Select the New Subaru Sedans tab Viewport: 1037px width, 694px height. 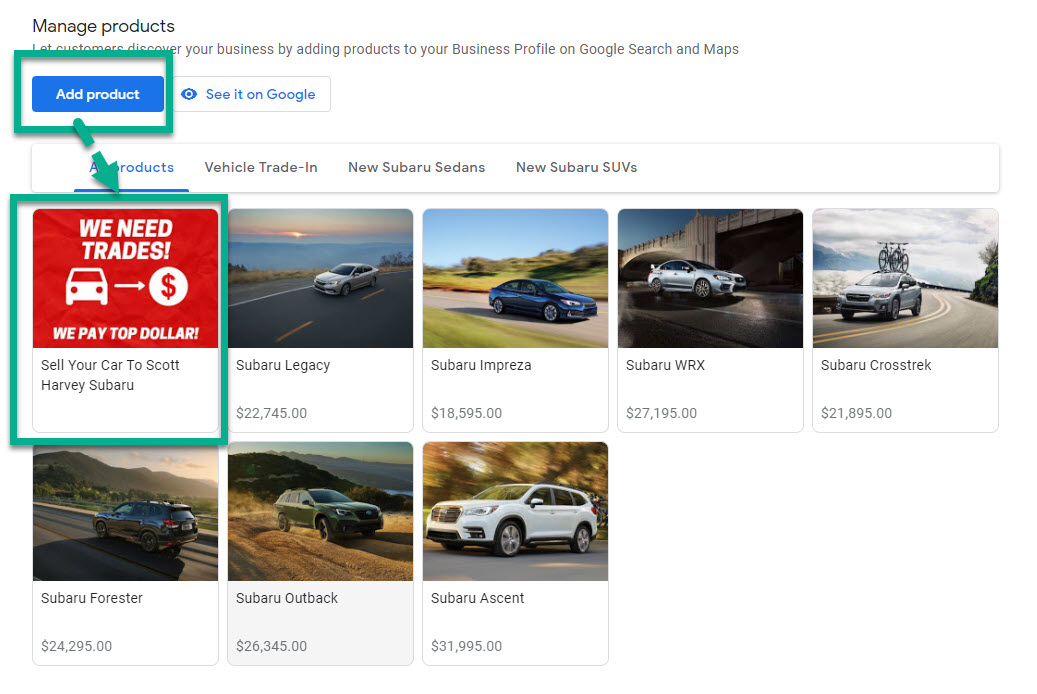[x=416, y=167]
